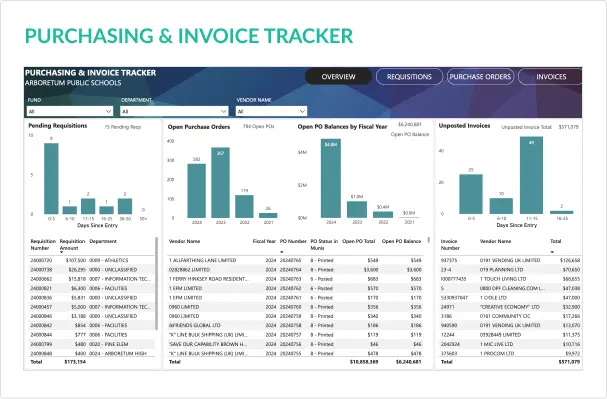The height and width of the screenshot is (399, 607).
Task: Click Open PO Balance total '$6,240,681'
Action: pyautogui.click(x=408, y=362)
